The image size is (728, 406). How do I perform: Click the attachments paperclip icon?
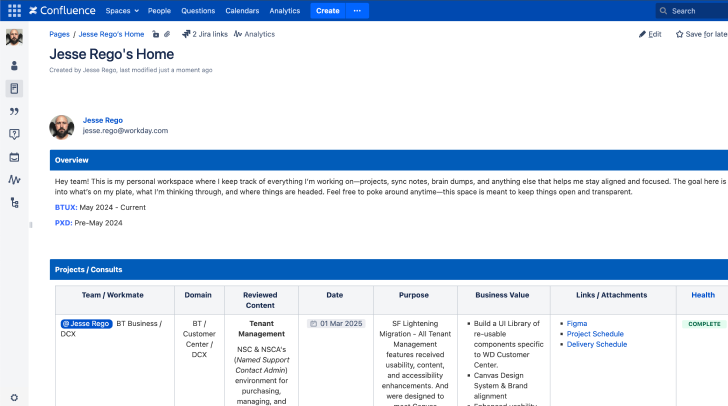click(167, 34)
